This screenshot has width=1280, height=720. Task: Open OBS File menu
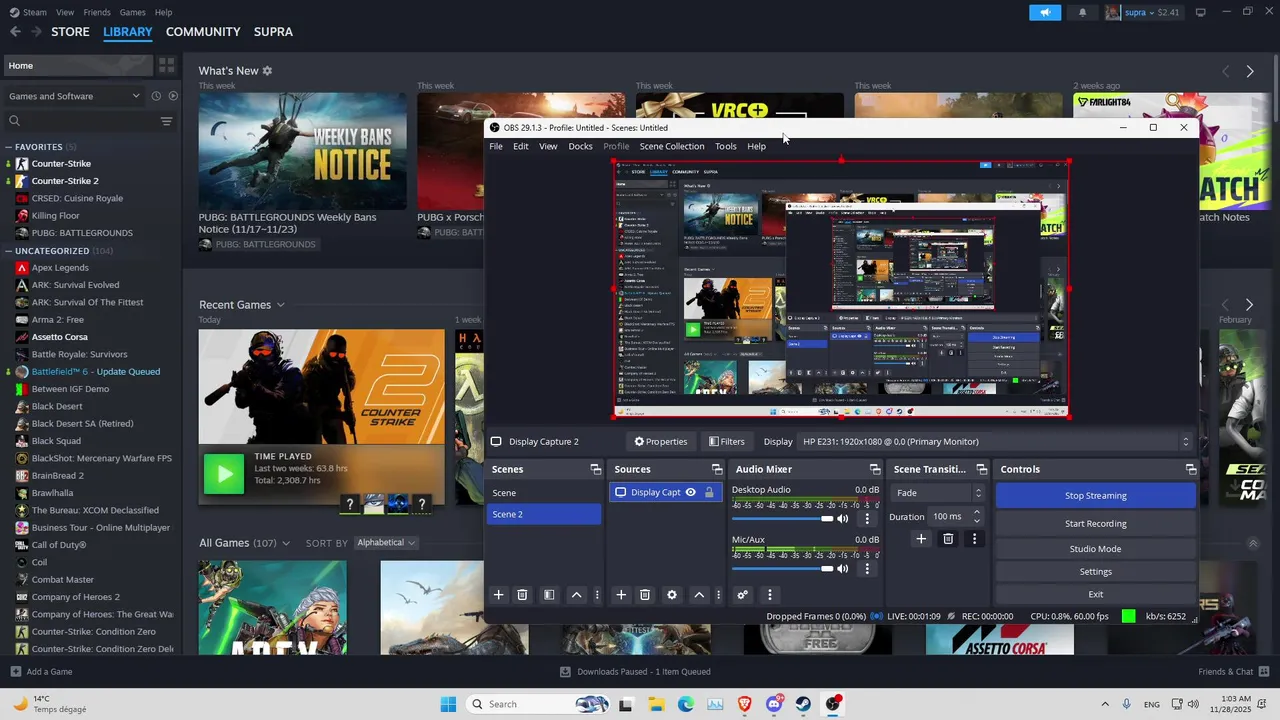tap(496, 146)
